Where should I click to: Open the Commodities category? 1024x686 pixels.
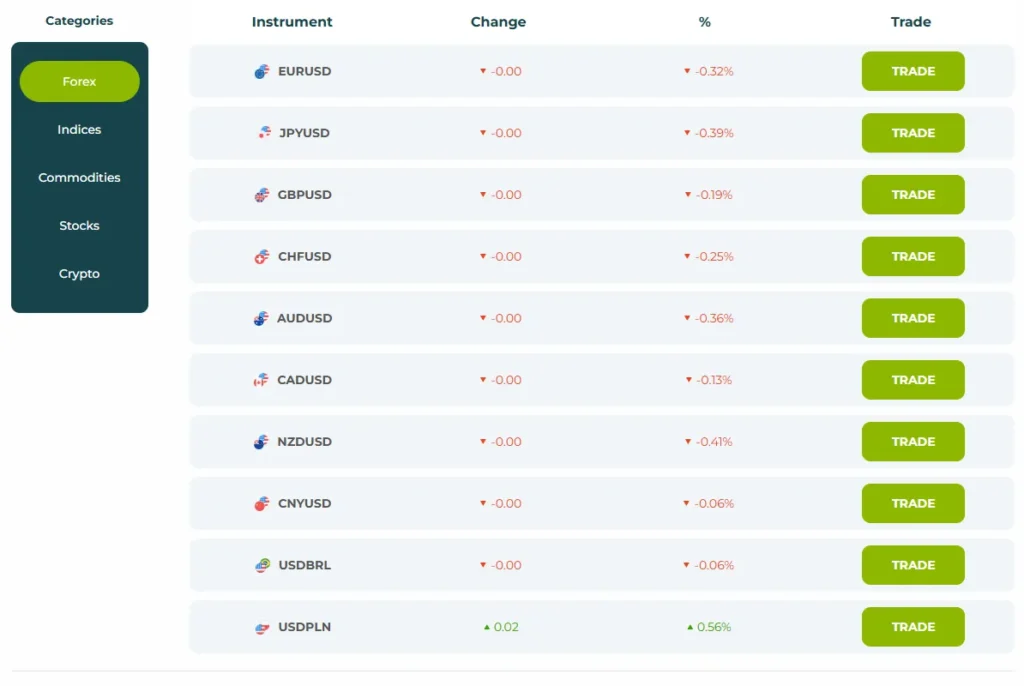[x=78, y=177]
